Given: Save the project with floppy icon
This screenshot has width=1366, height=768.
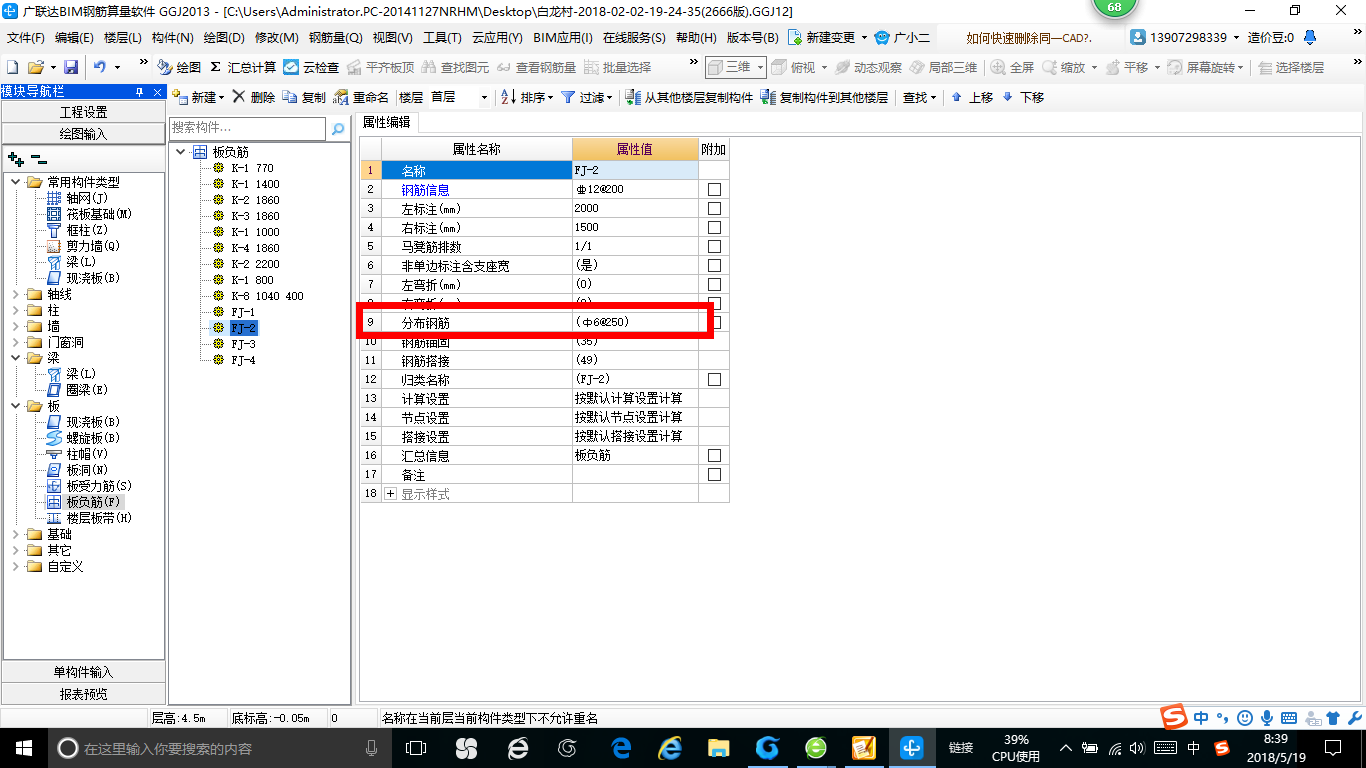Looking at the screenshot, I should tap(71, 67).
